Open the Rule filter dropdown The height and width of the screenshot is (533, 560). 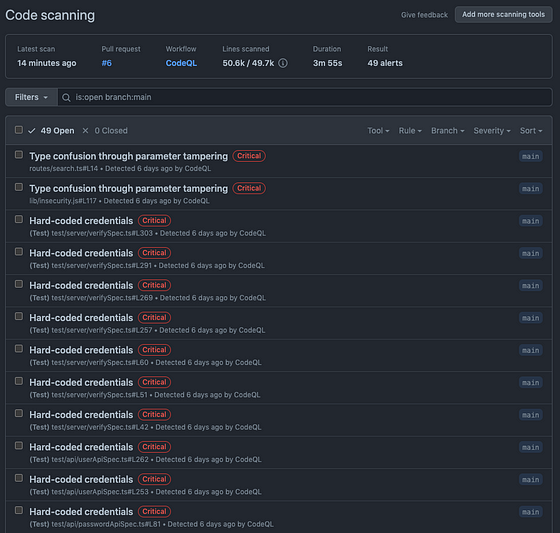(x=410, y=131)
